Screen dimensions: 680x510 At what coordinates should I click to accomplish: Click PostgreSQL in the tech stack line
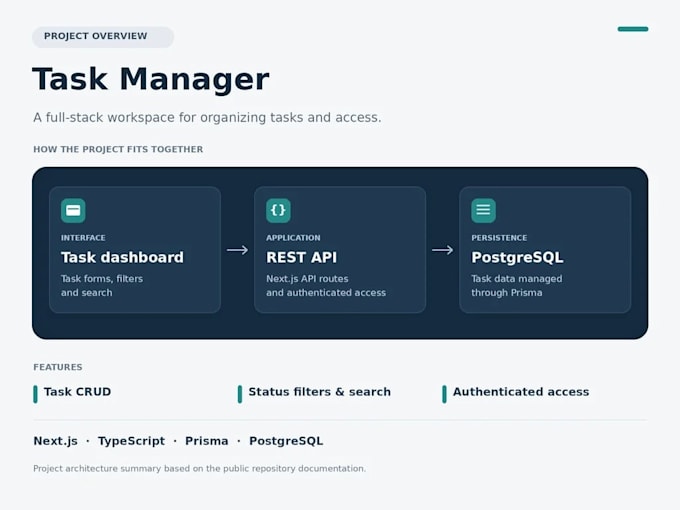(x=286, y=441)
